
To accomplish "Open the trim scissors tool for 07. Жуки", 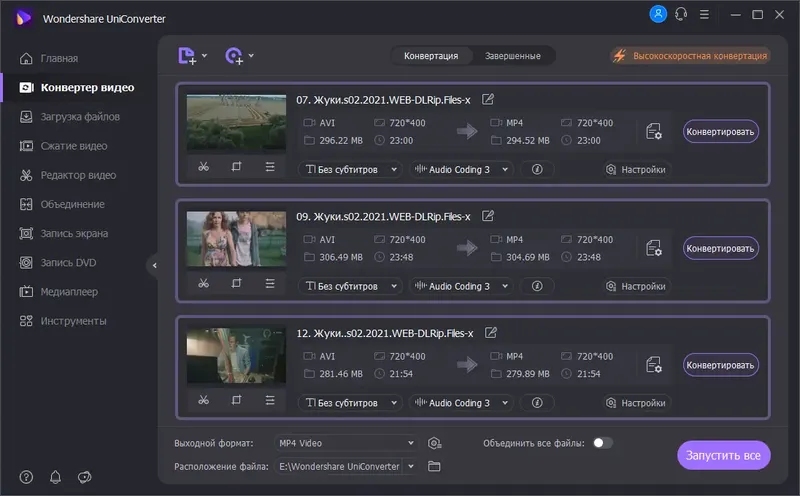I will [x=204, y=167].
